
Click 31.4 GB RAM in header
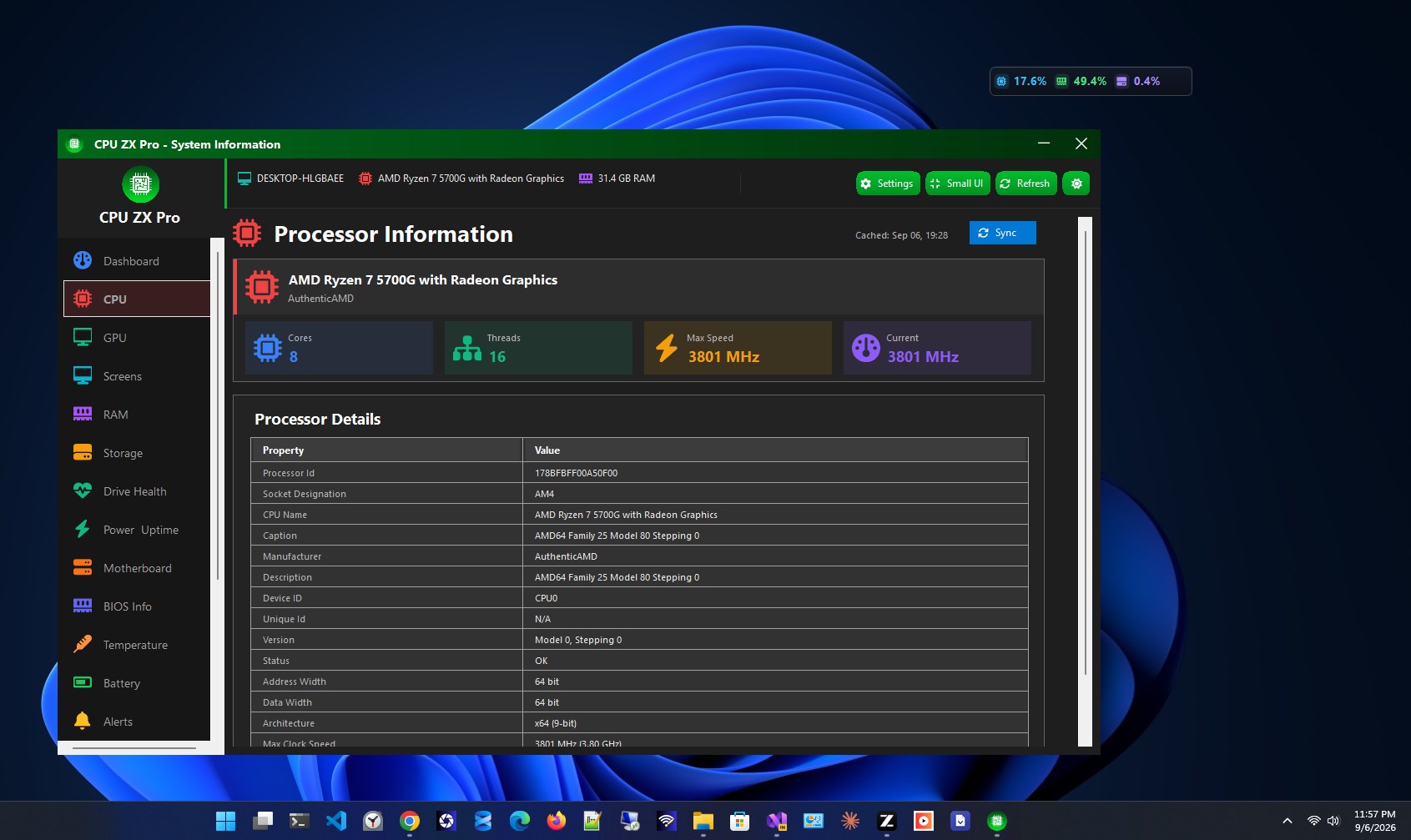[x=626, y=179]
